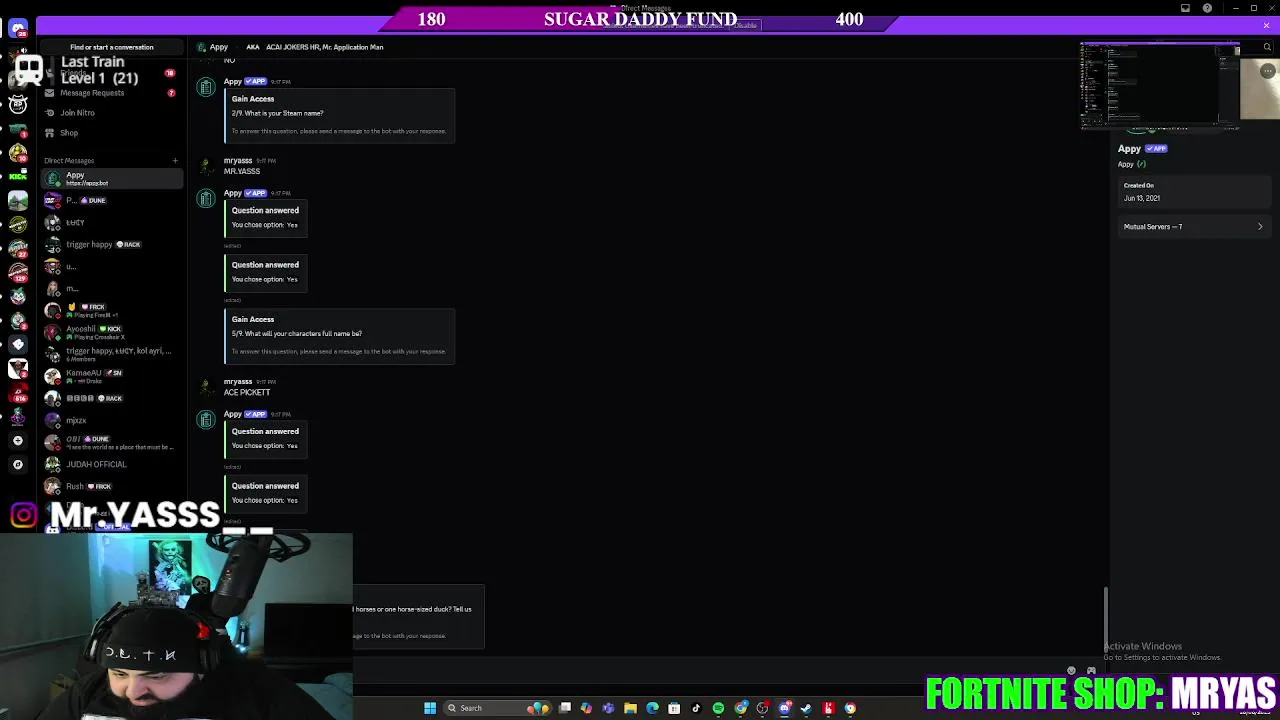Viewport: 1280px width, 720px height.
Task: Open File Explorer from the taskbar
Action: coord(630,708)
